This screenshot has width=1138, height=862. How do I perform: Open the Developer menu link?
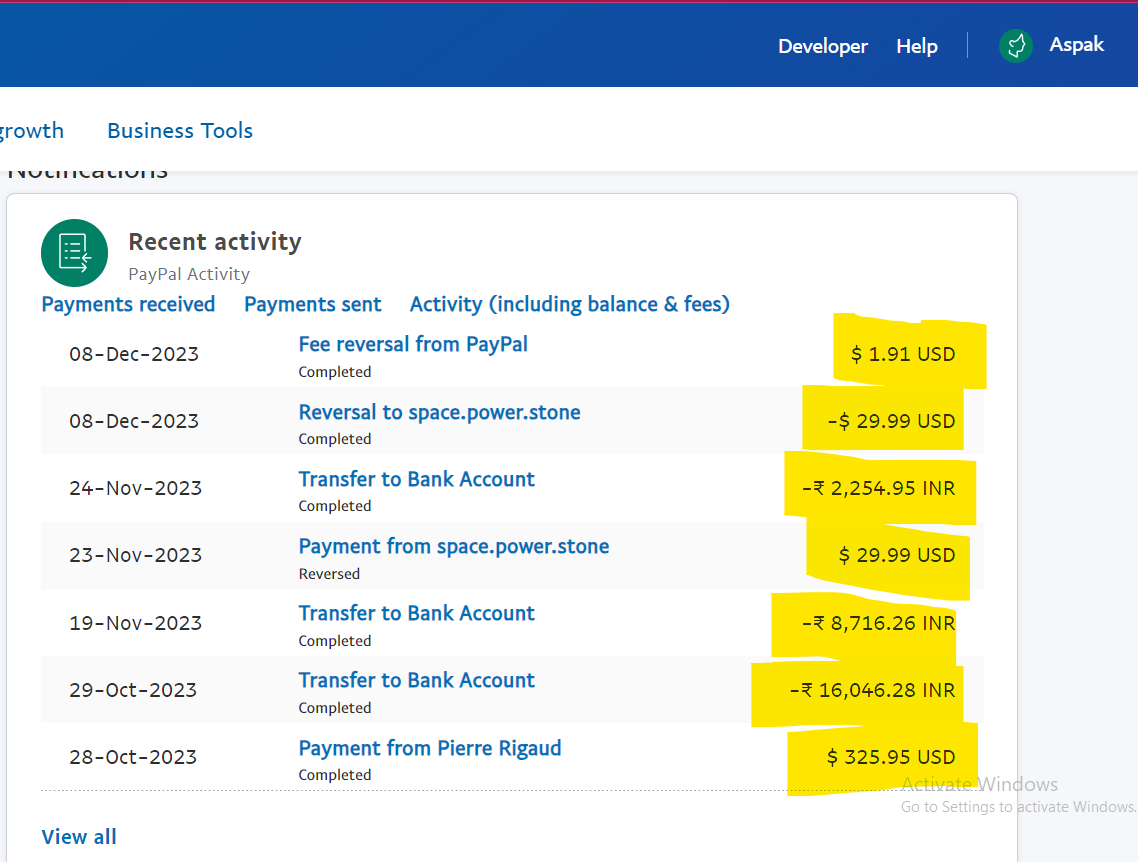[x=823, y=47]
